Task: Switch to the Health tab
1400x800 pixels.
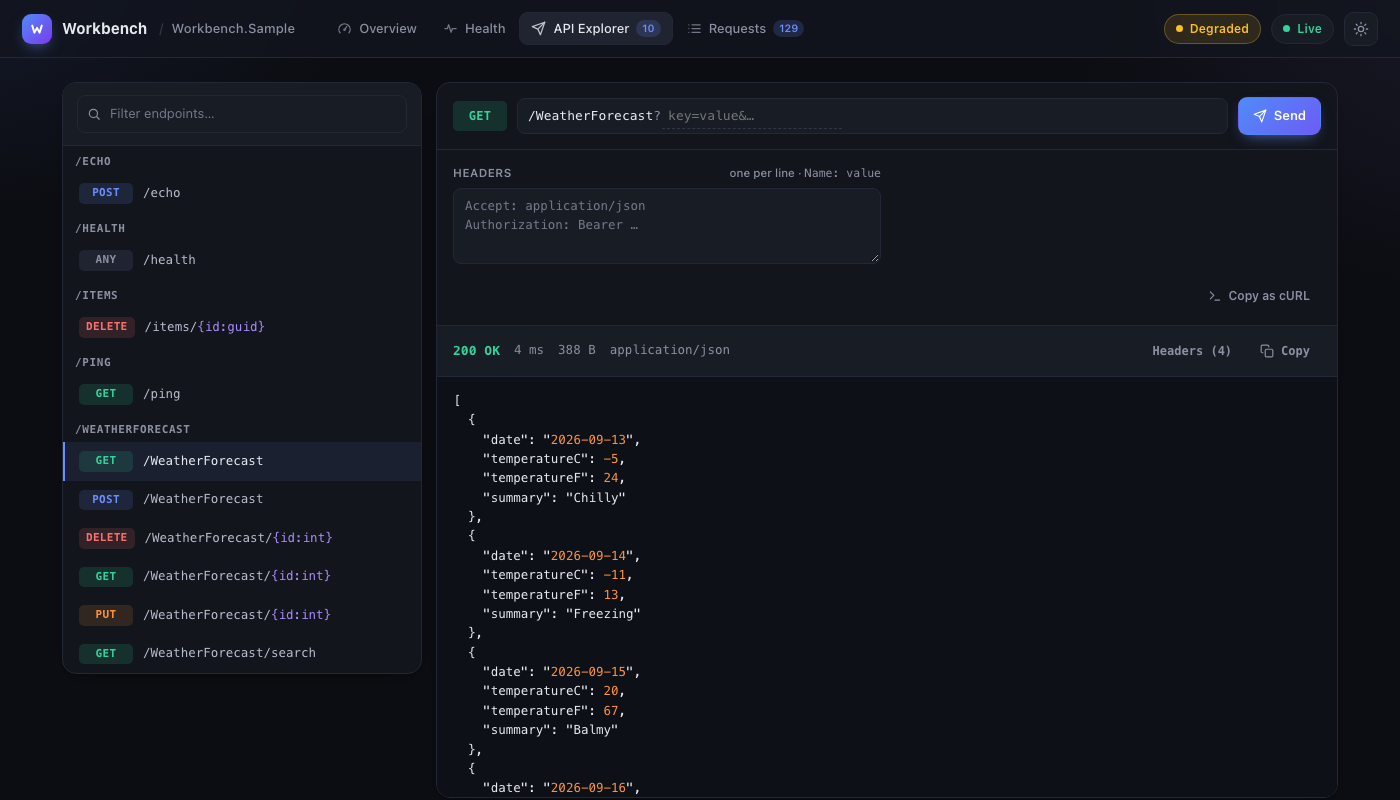Action: (x=475, y=29)
